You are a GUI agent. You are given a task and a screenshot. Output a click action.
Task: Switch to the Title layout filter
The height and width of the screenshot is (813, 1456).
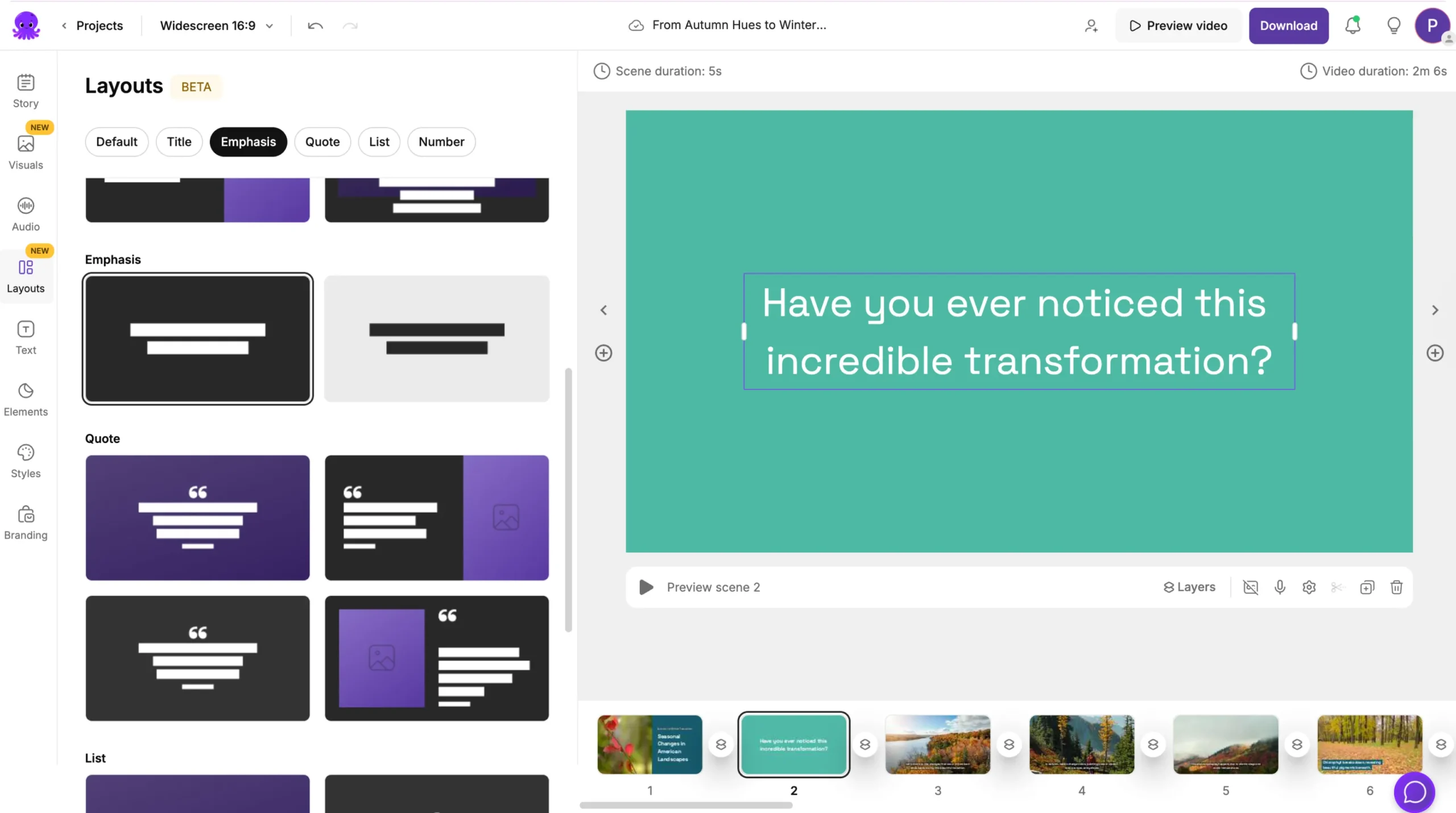179,142
